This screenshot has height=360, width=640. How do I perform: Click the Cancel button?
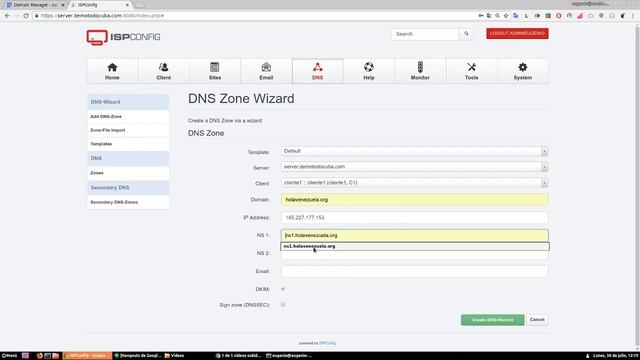point(537,320)
